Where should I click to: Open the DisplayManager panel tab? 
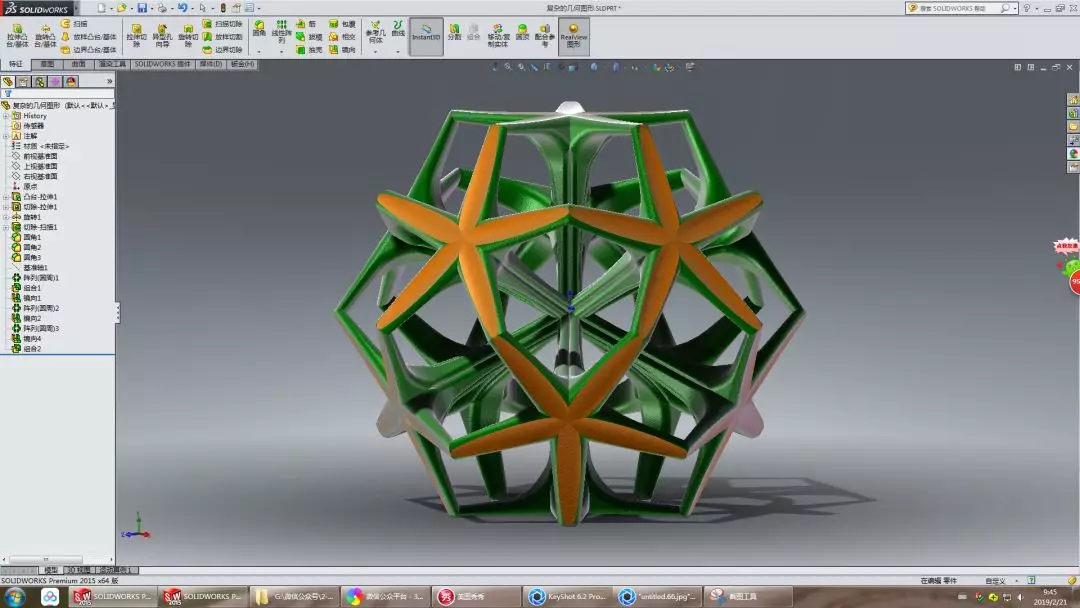(x=71, y=81)
